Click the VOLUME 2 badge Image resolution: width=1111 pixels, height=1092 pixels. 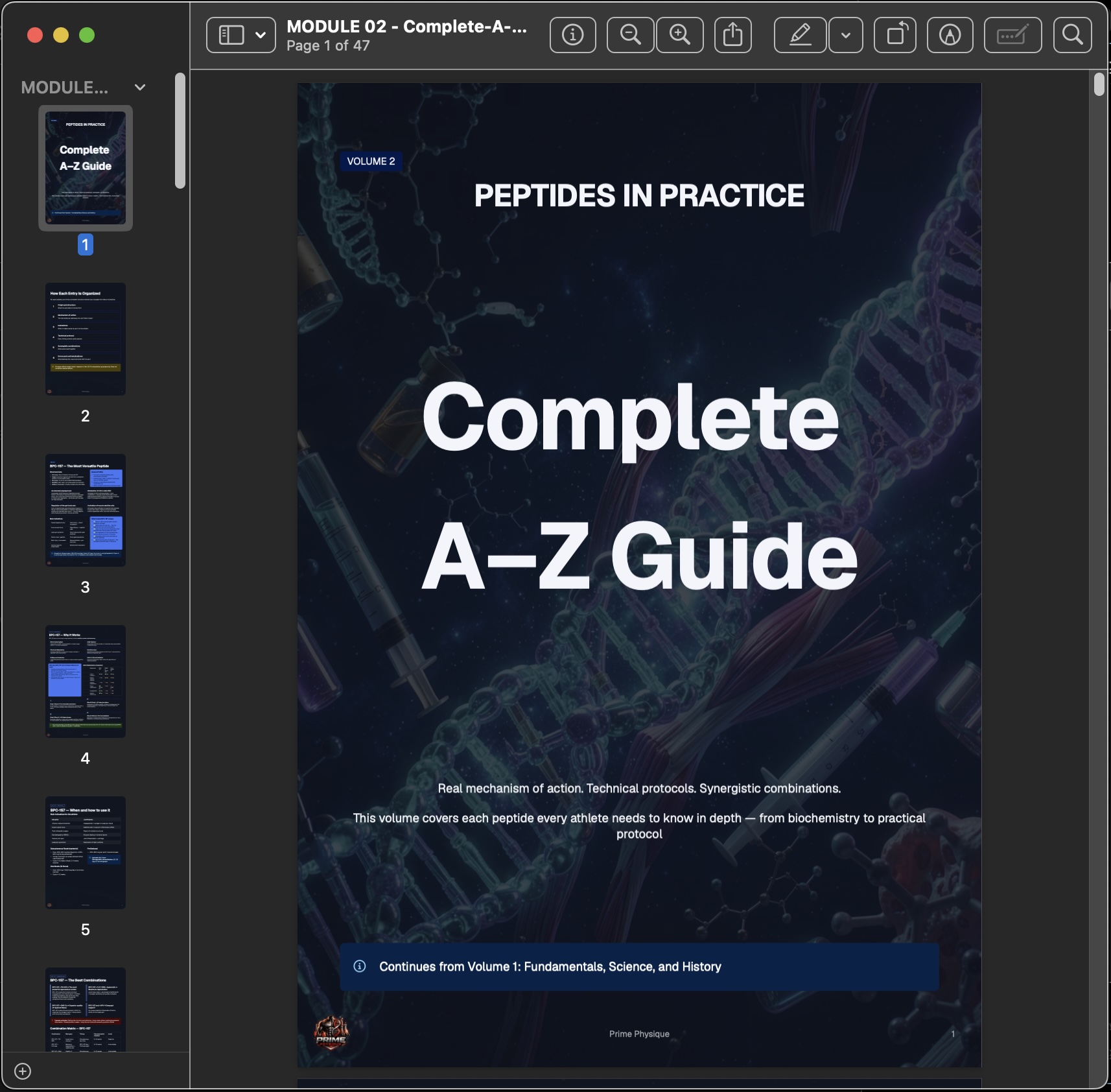(371, 161)
